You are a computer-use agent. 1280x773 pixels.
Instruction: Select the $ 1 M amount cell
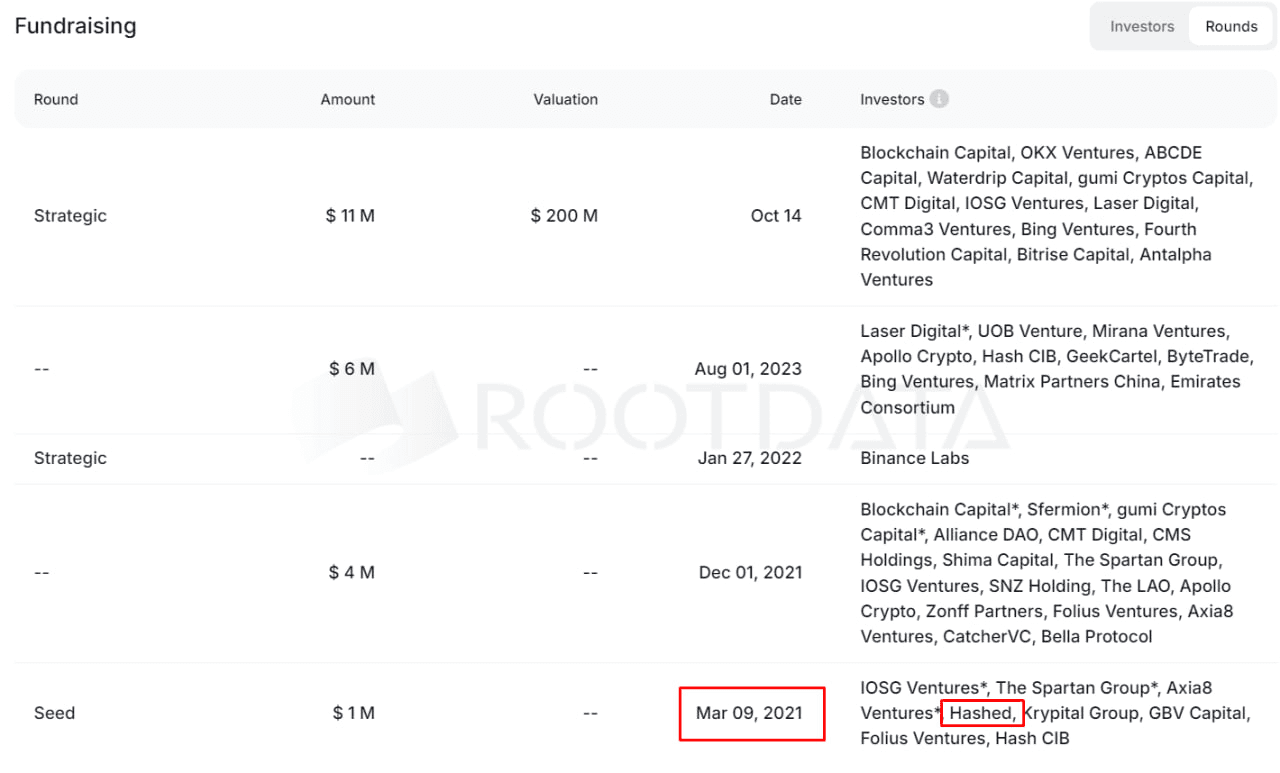click(354, 713)
